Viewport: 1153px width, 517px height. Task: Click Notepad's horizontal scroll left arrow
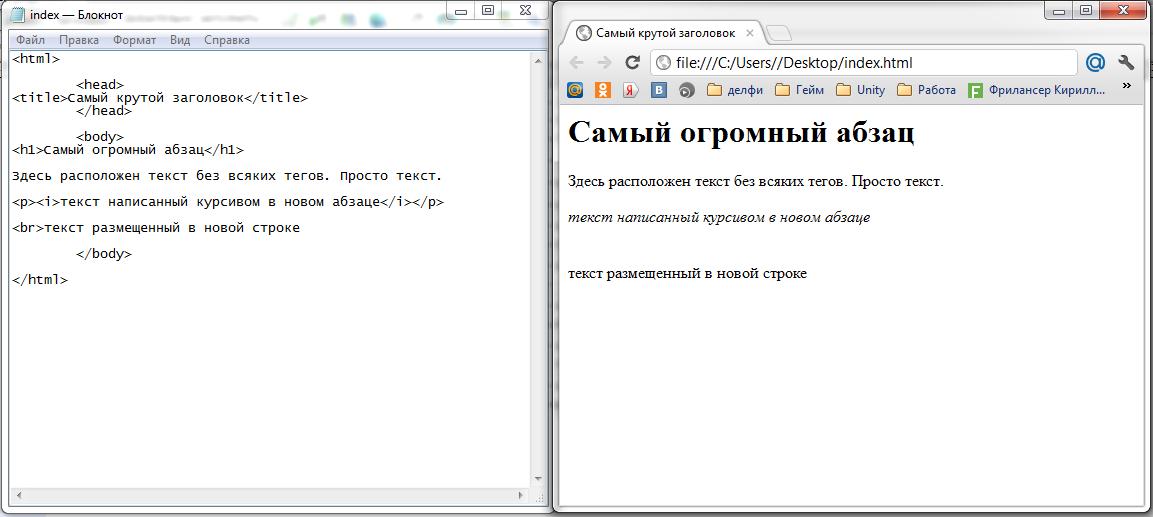point(17,496)
